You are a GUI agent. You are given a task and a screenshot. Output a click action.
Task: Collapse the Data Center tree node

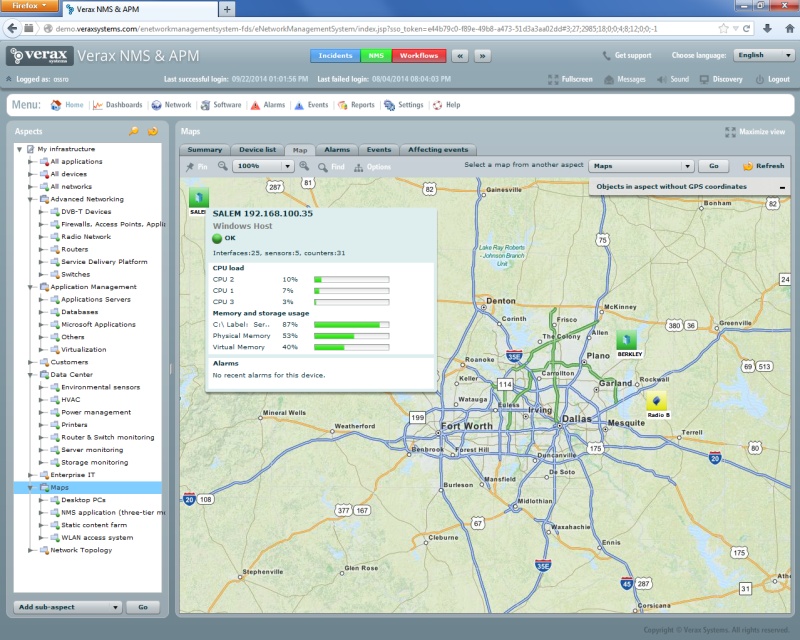(30, 375)
